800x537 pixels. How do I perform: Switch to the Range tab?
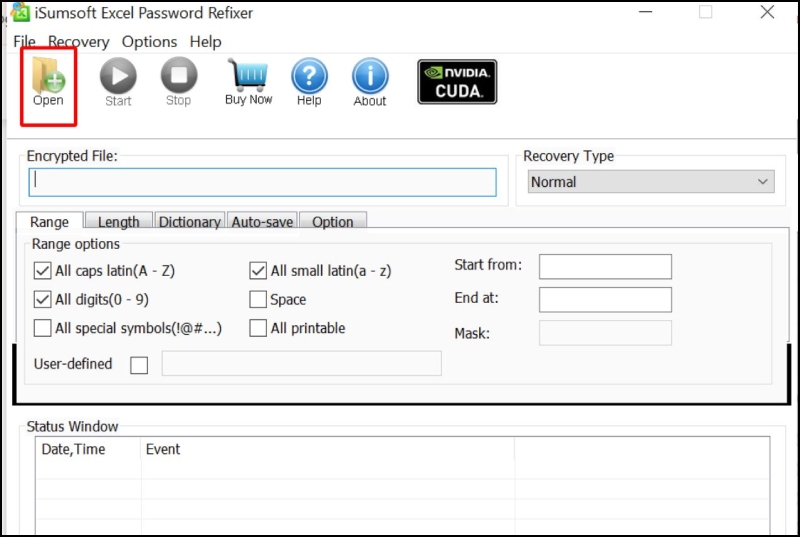49,221
